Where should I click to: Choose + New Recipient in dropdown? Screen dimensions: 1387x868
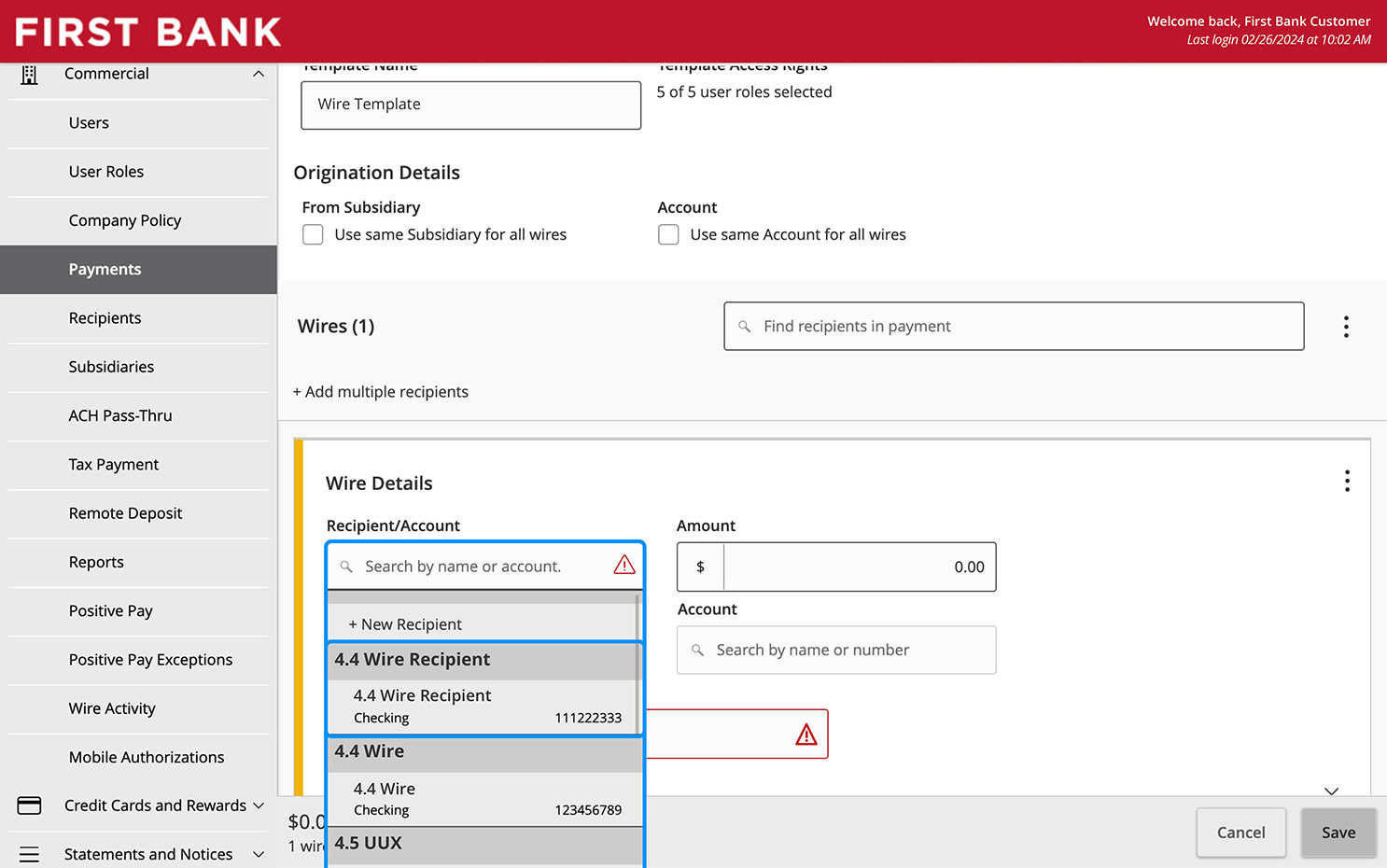point(405,624)
